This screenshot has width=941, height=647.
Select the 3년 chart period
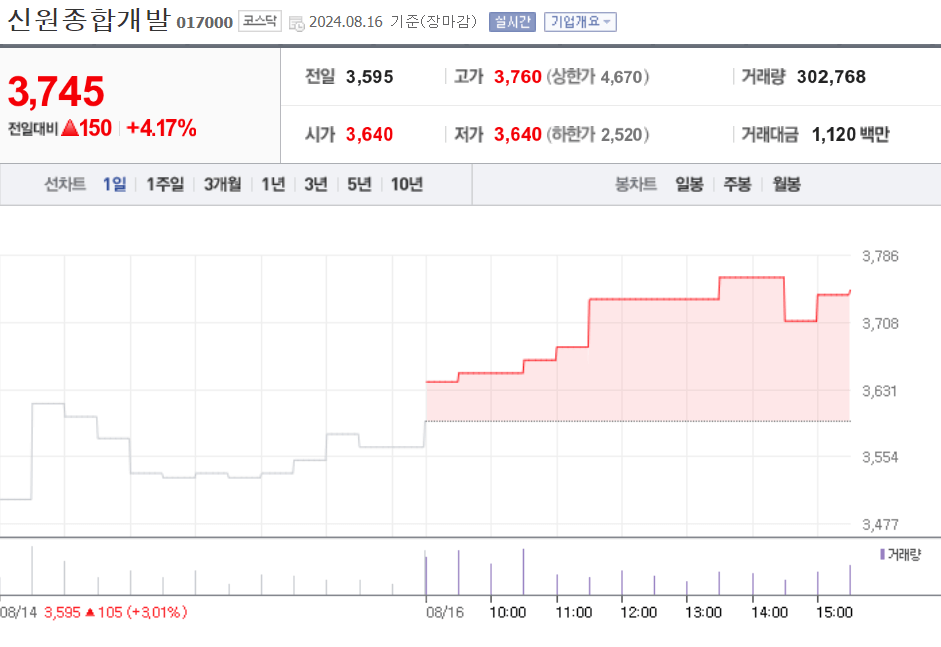point(315,185)
